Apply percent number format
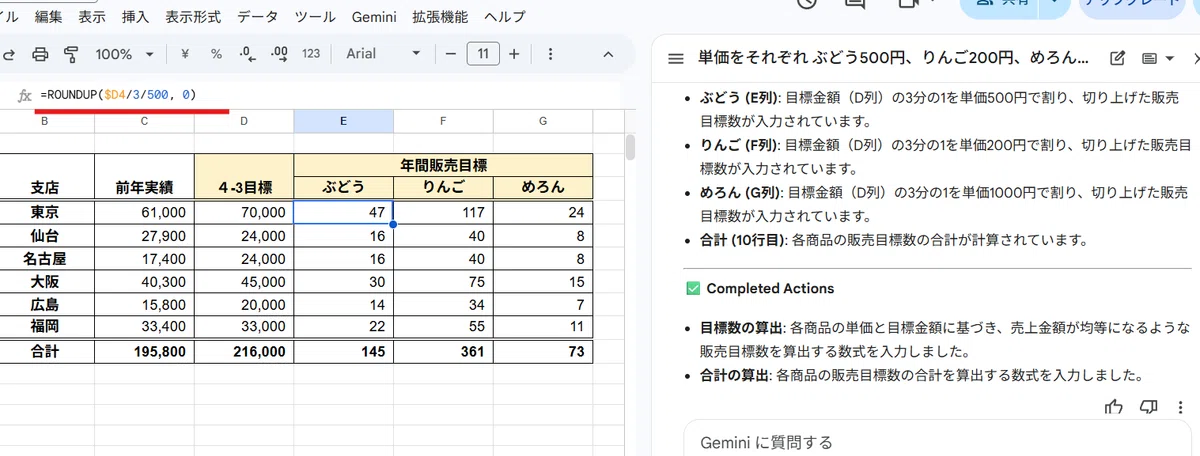The width and height of the screenshot is (1200, 456). (216, 54)
